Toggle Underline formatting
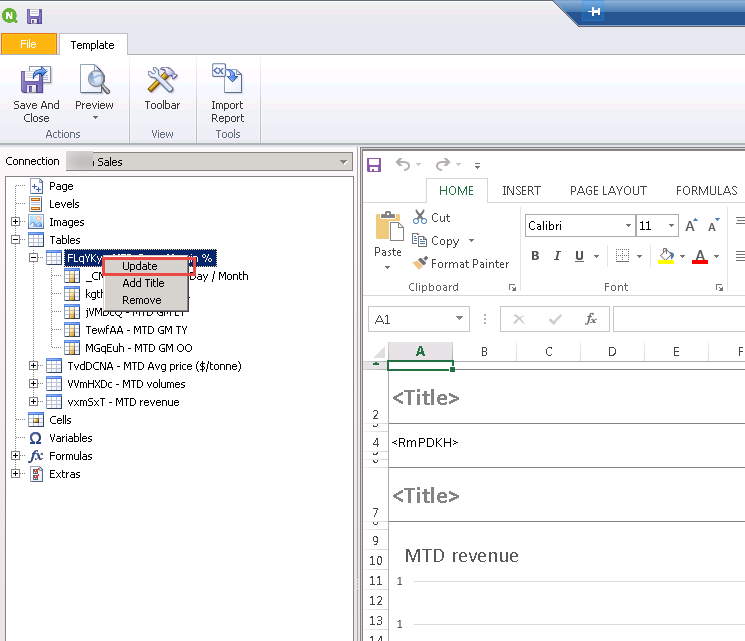 point(579,256)
